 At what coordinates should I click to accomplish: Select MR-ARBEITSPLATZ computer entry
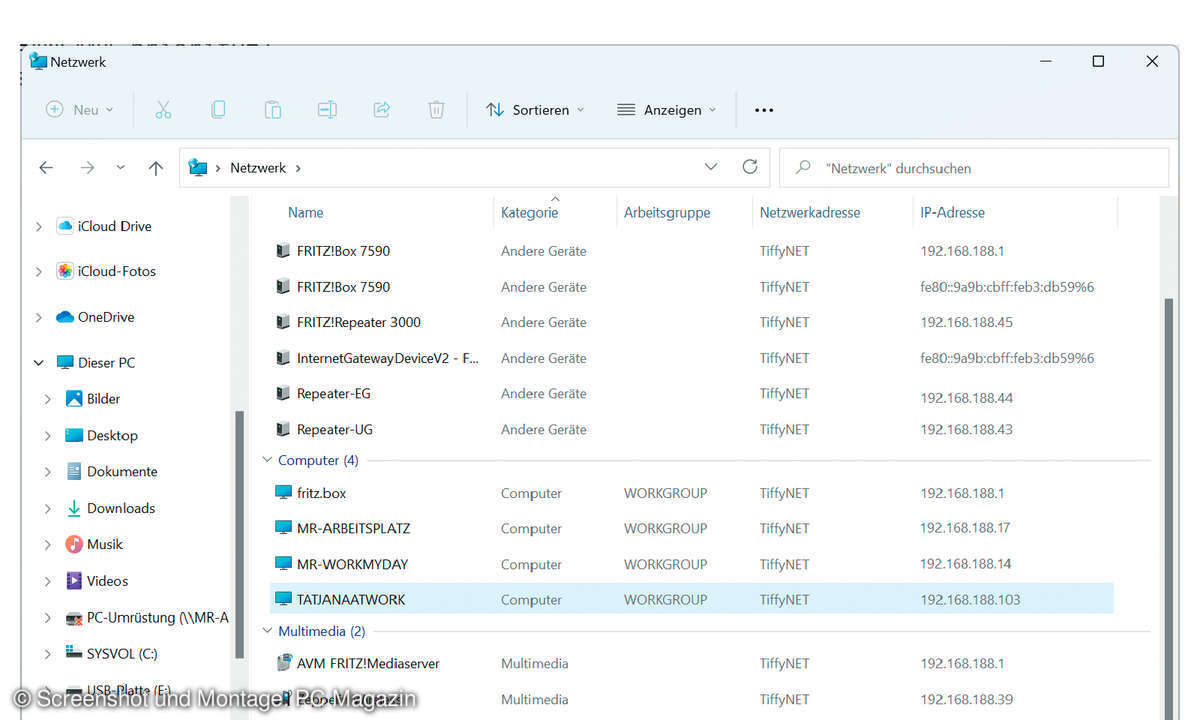point(353,528)
